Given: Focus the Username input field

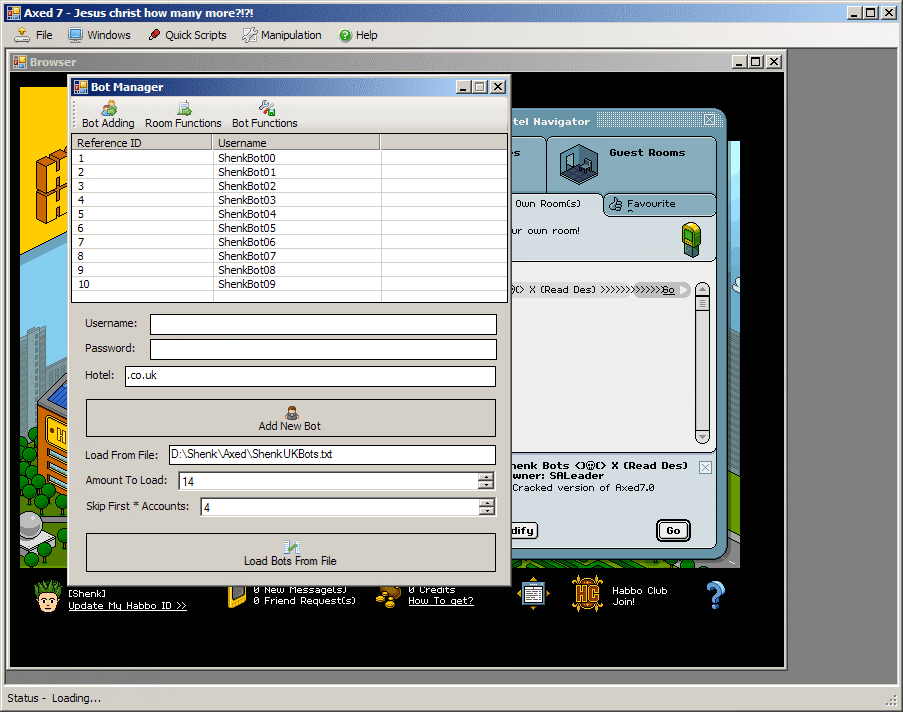Looking at the screenshot, I should (x=323, y=324).
